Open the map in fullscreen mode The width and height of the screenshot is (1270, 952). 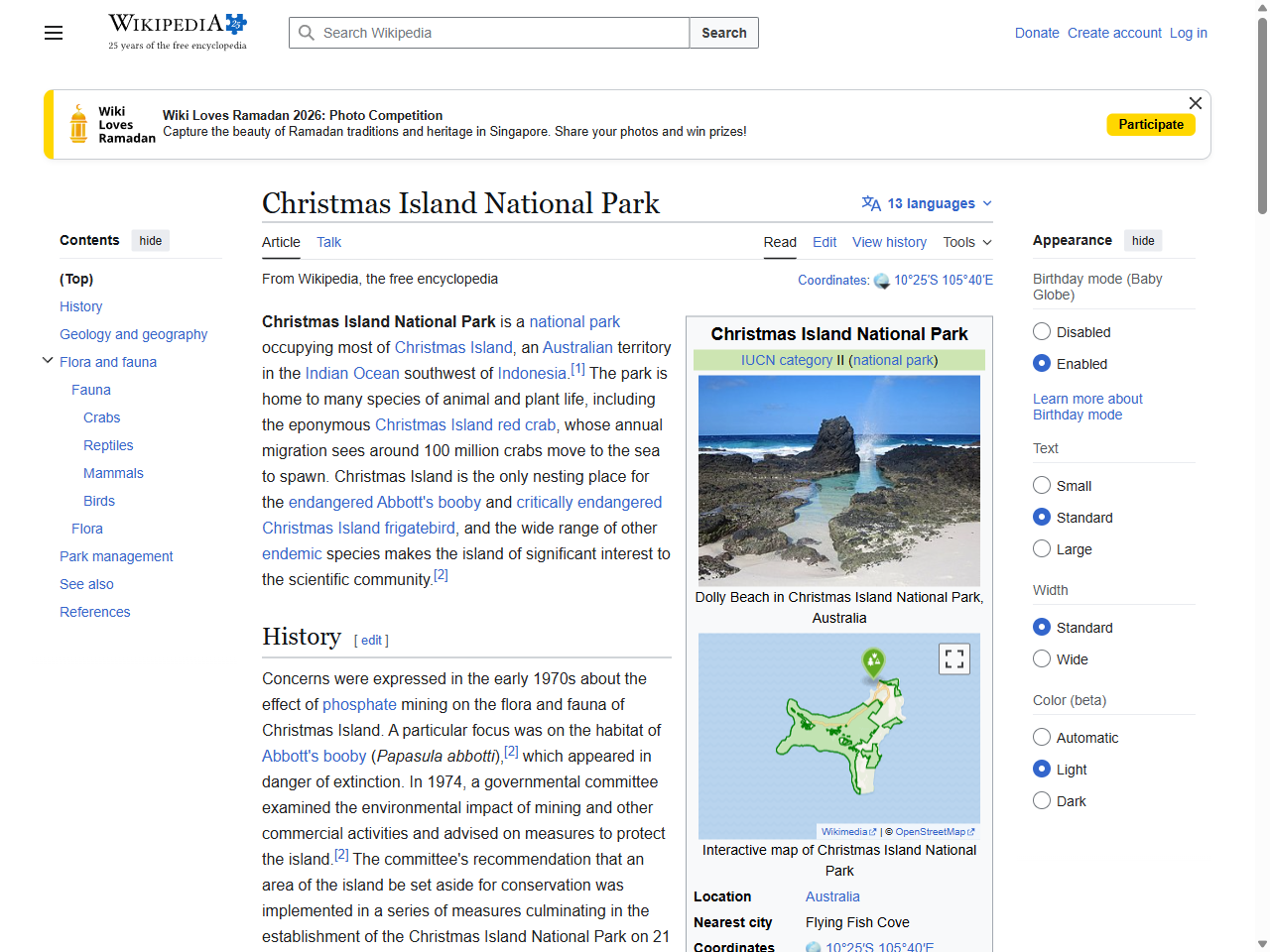click(x=953, y=657)
